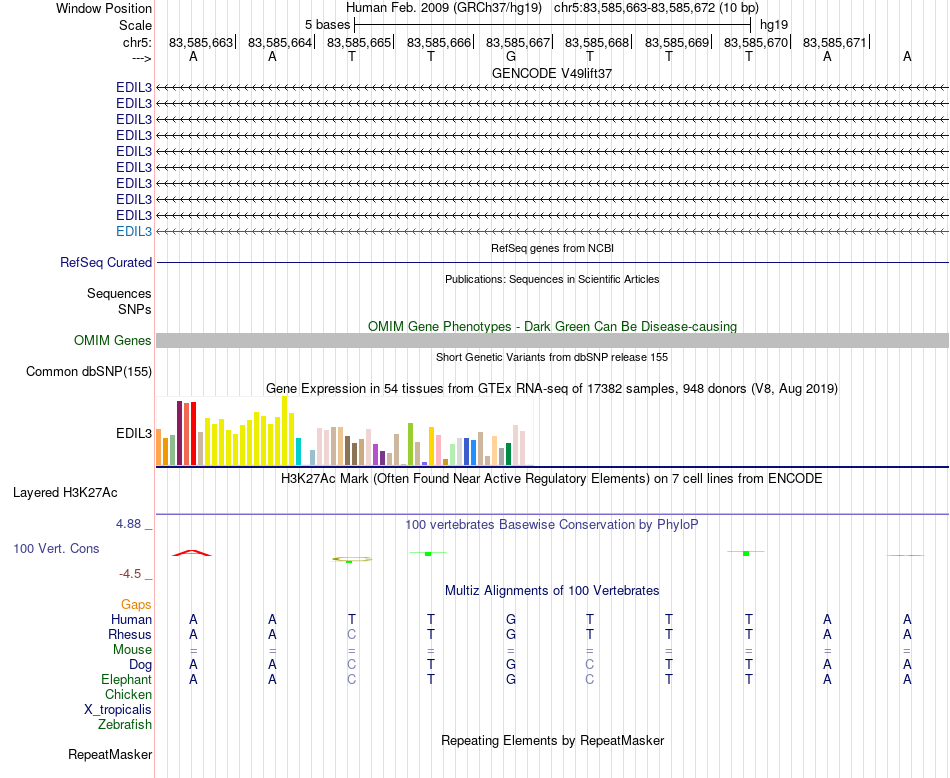The width and height of the screenshot is (950, 778).
Task: Click the EDIL3 label beside GTEx bar chart
Action: [x=134, y=433]
